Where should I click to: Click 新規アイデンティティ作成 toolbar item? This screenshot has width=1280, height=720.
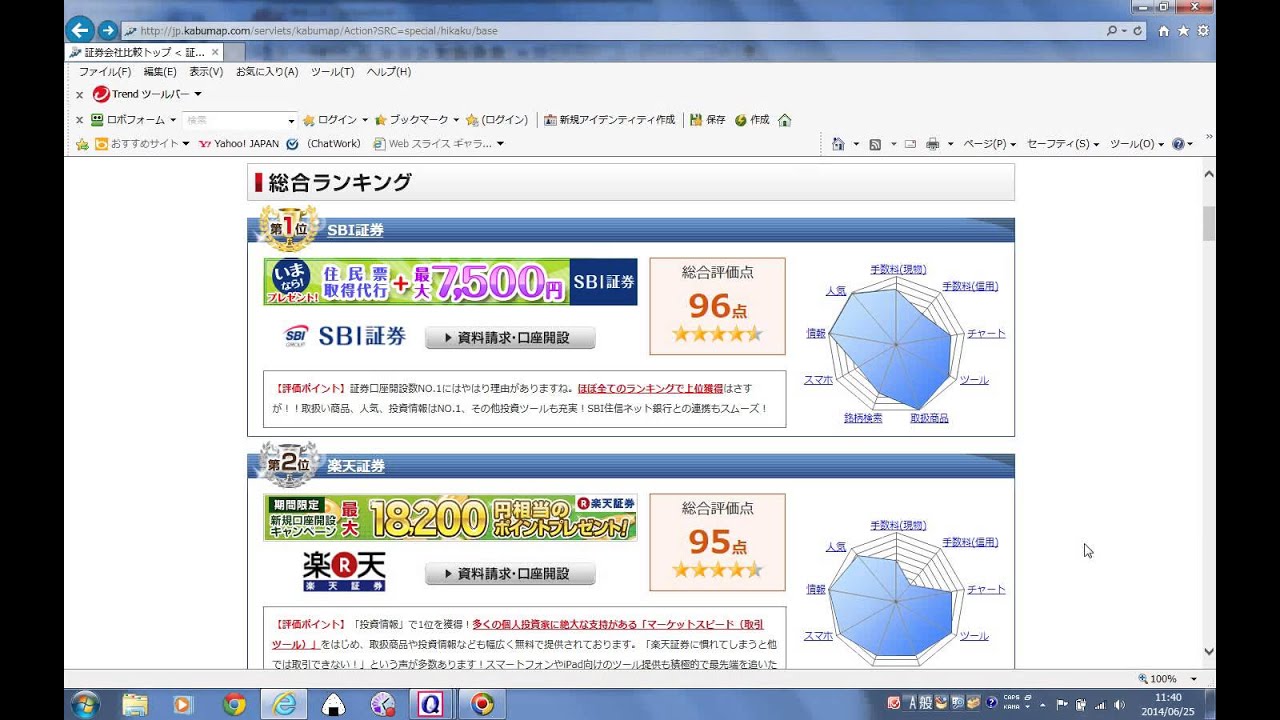pyautogui.click(x=609, y=119)
